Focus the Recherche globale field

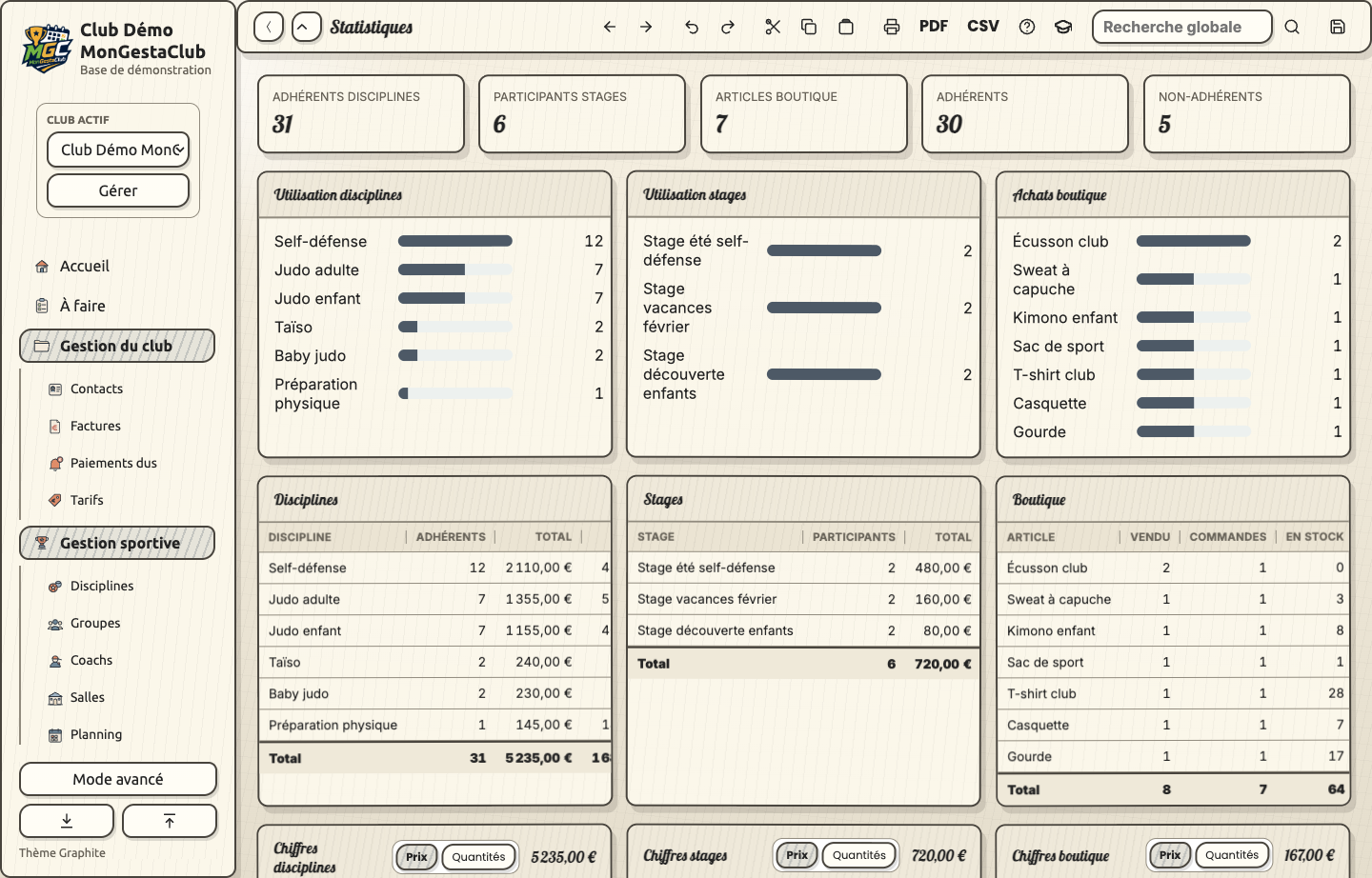1182,27
